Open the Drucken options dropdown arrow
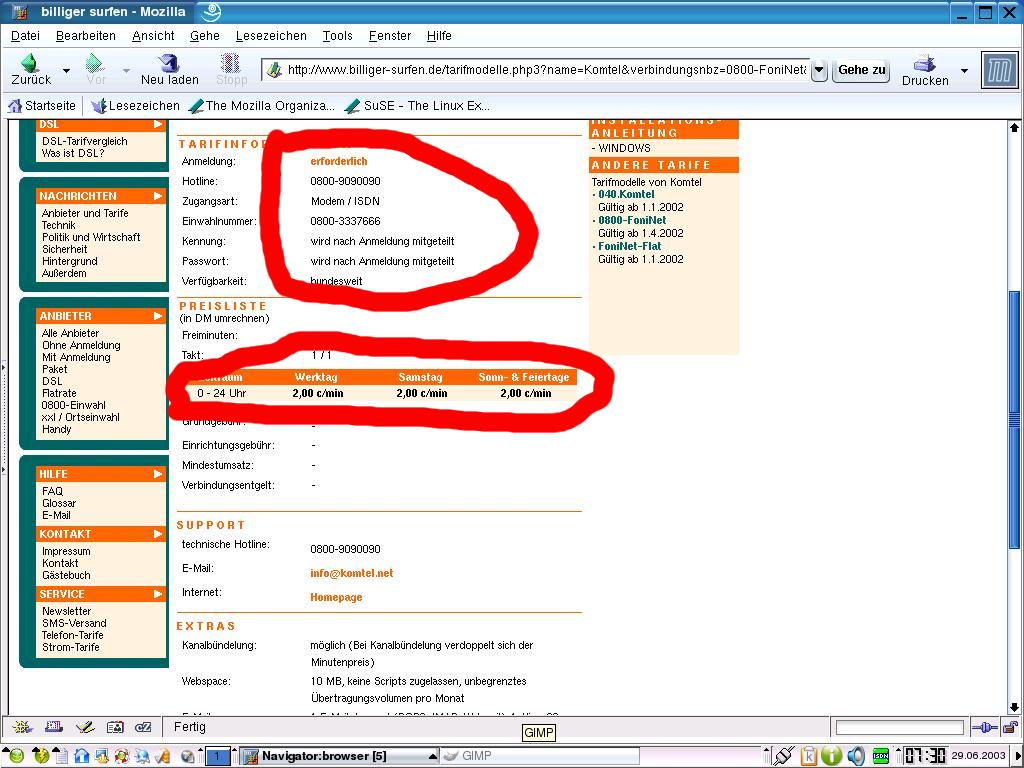Image resolution: width=1024 pixels, height=768 pixels. click(x=964, y=70)
